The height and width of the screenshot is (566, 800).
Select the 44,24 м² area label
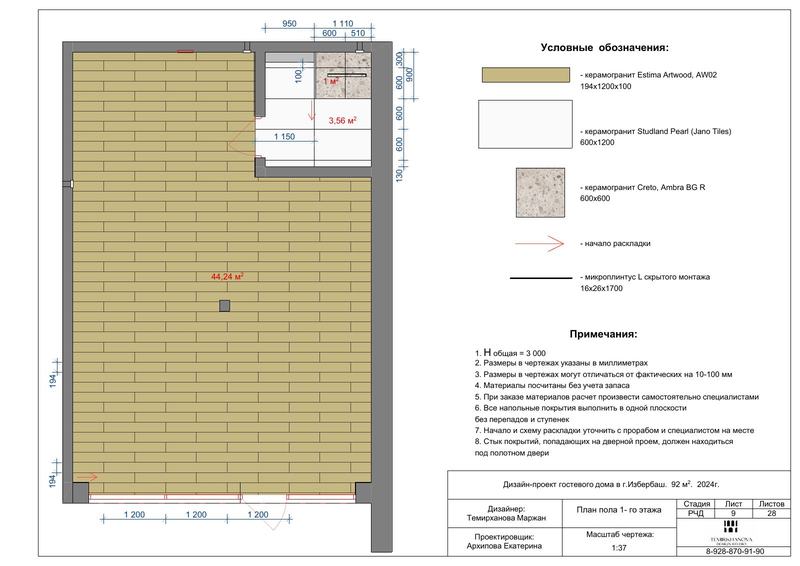tap(227, 277)
